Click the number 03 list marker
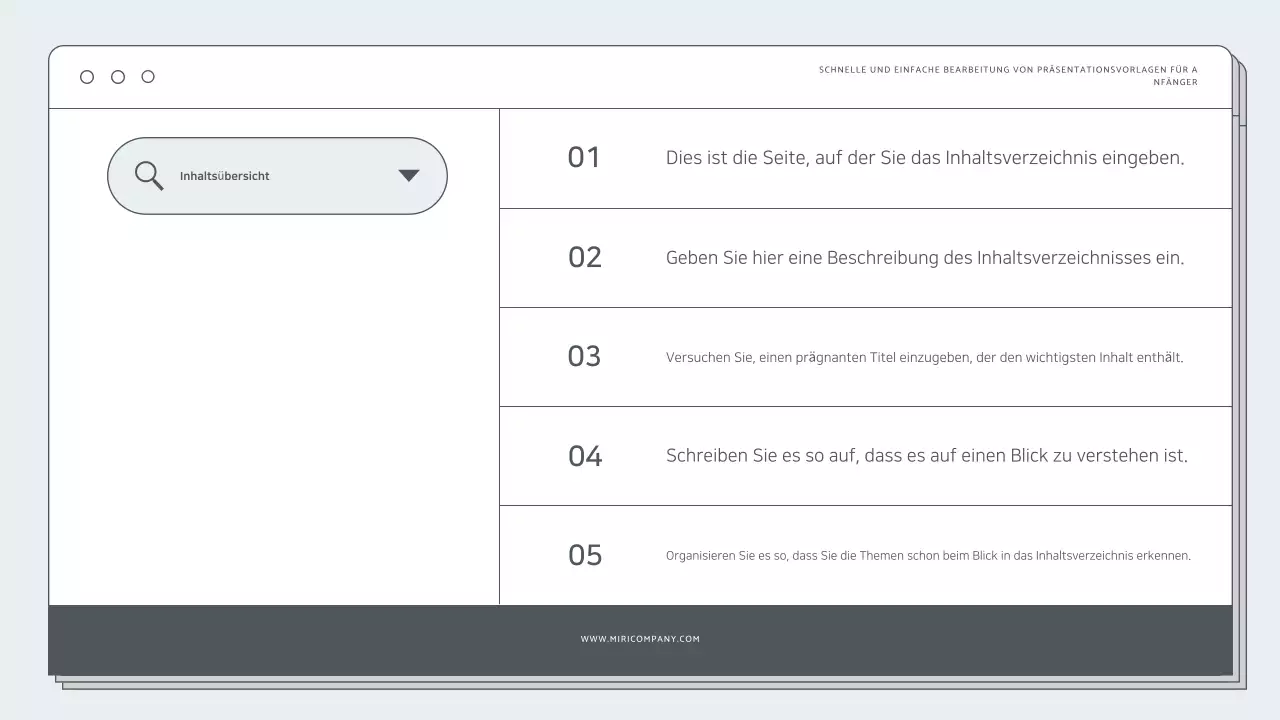Viewport: 1280px width, 720px height. point(584,356)
